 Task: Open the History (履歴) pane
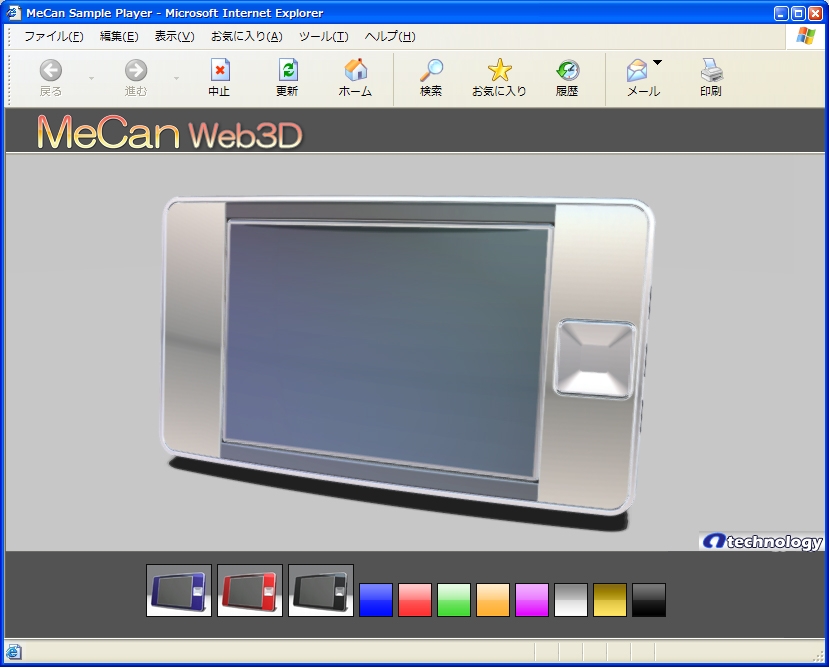[567, 78]
